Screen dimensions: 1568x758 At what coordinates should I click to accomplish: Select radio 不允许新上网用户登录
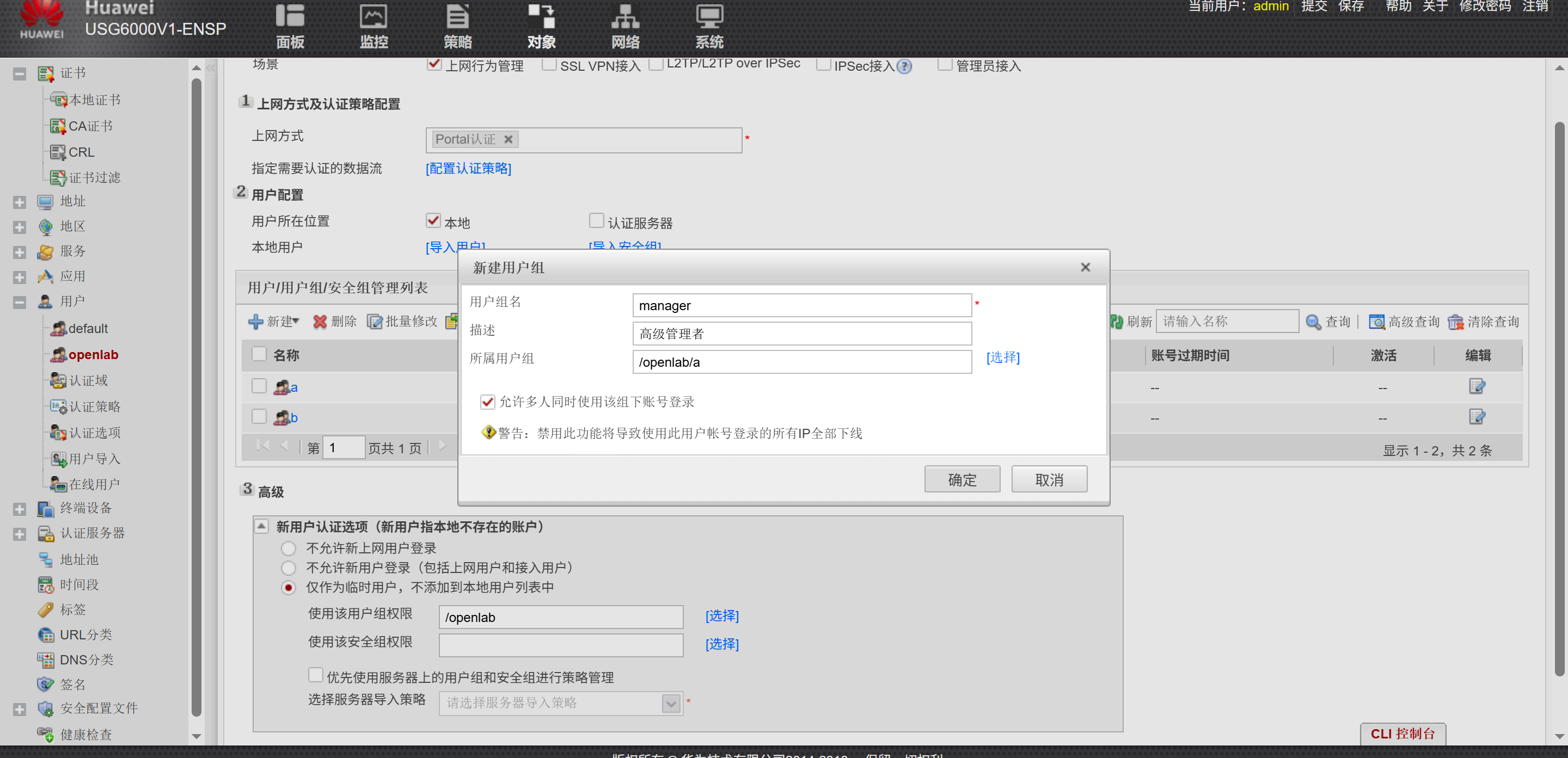pyautogui.click(x=289, y=548)
